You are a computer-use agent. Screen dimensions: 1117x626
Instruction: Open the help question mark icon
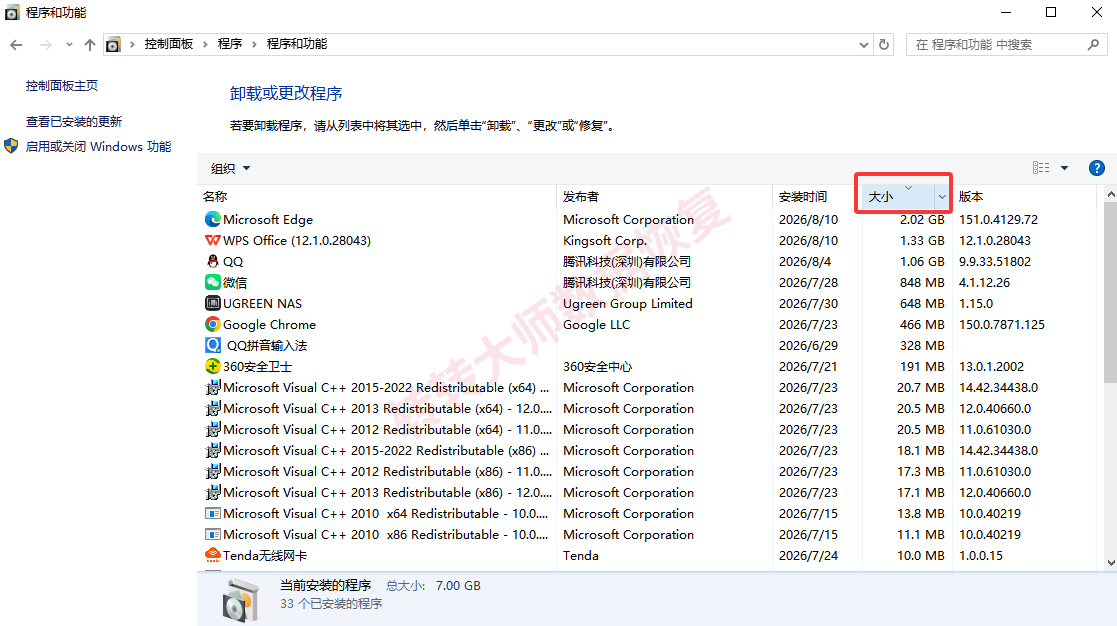[x=1096, y=168]
